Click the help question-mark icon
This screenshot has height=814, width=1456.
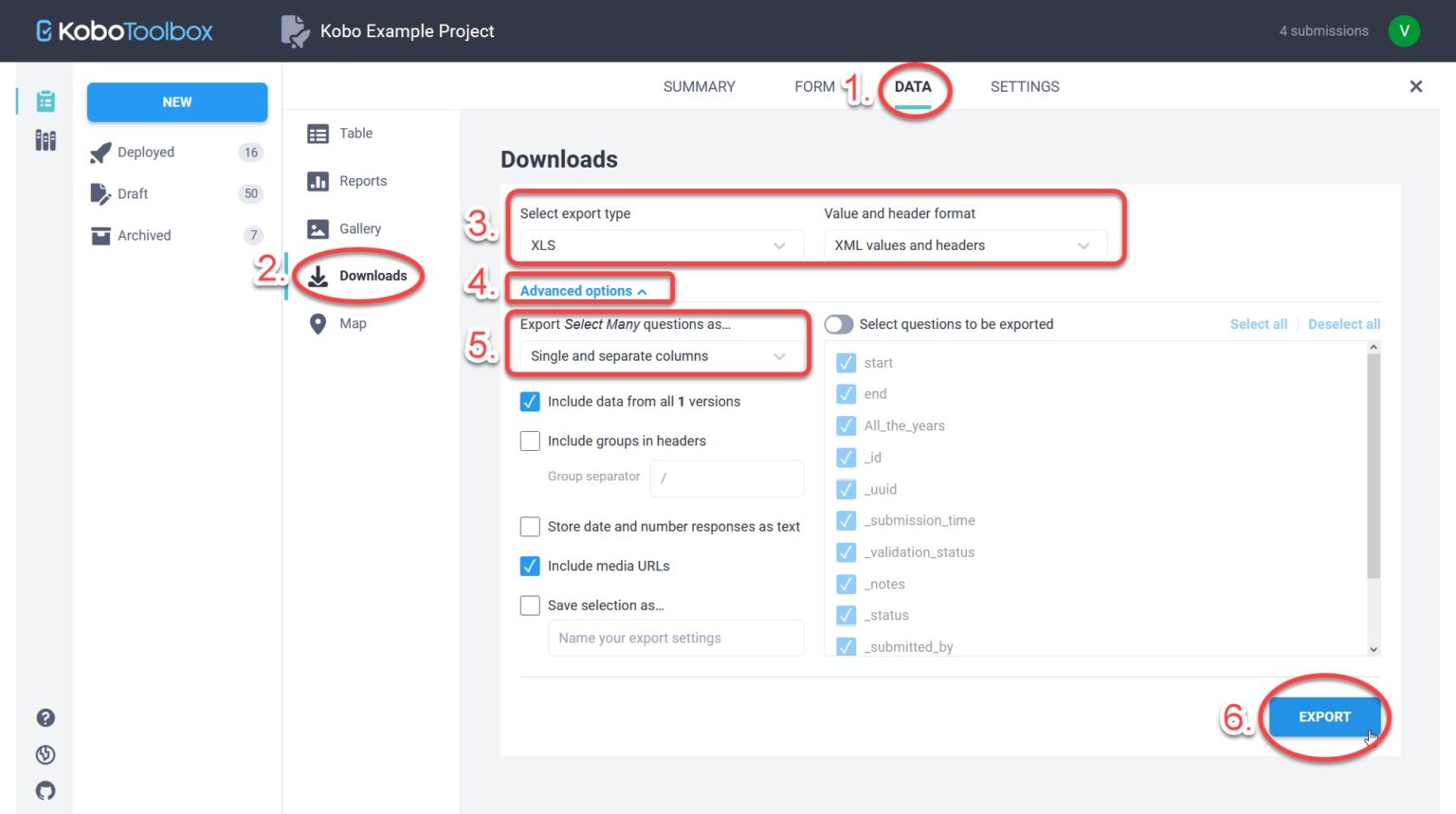45,717
